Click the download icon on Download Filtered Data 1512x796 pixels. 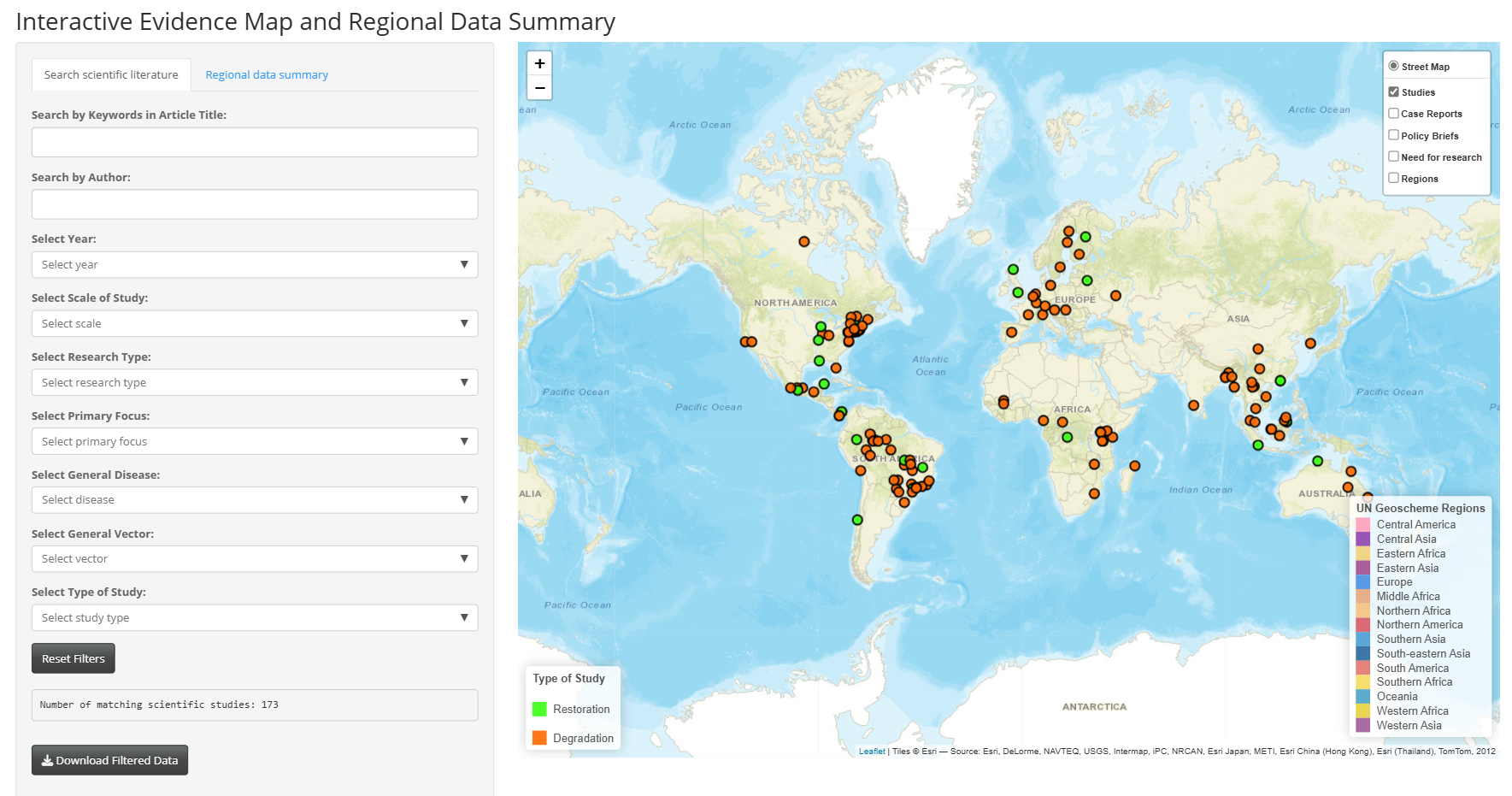tap(48, 760)
